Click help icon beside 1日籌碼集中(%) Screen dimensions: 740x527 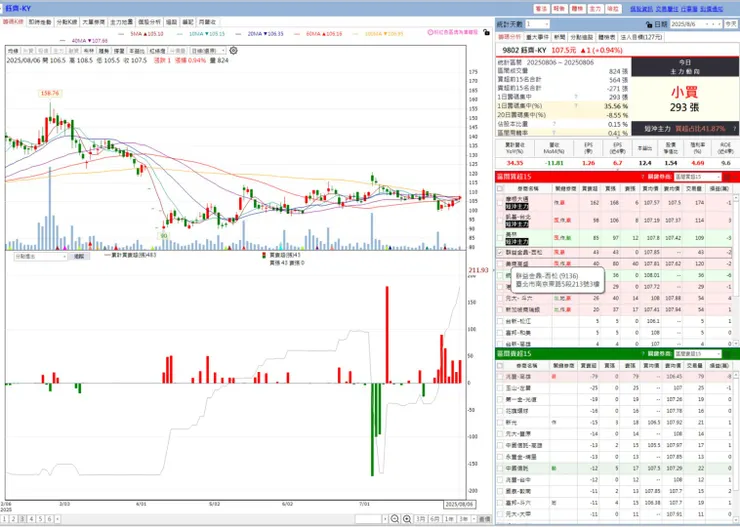coord(576,106)
